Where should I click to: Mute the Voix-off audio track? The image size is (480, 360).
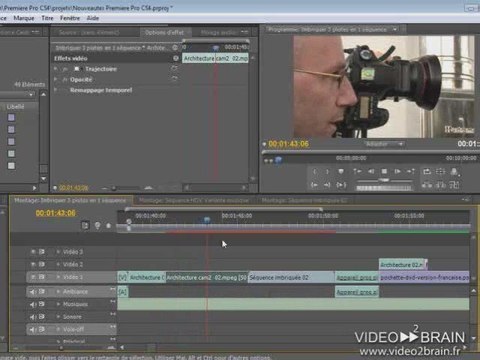pyautogui.click(x=33, y=330)
